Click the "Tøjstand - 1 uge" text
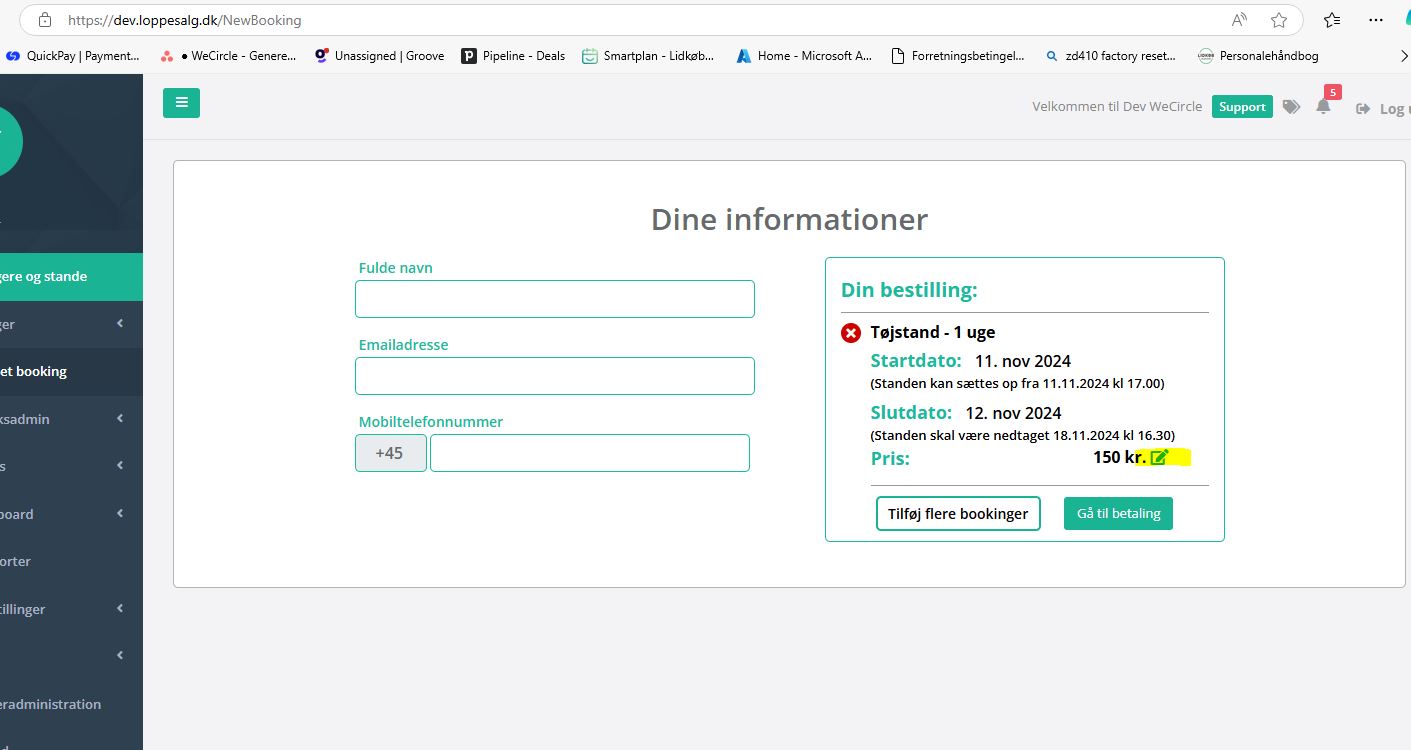1411x750 pixels. 933,332
